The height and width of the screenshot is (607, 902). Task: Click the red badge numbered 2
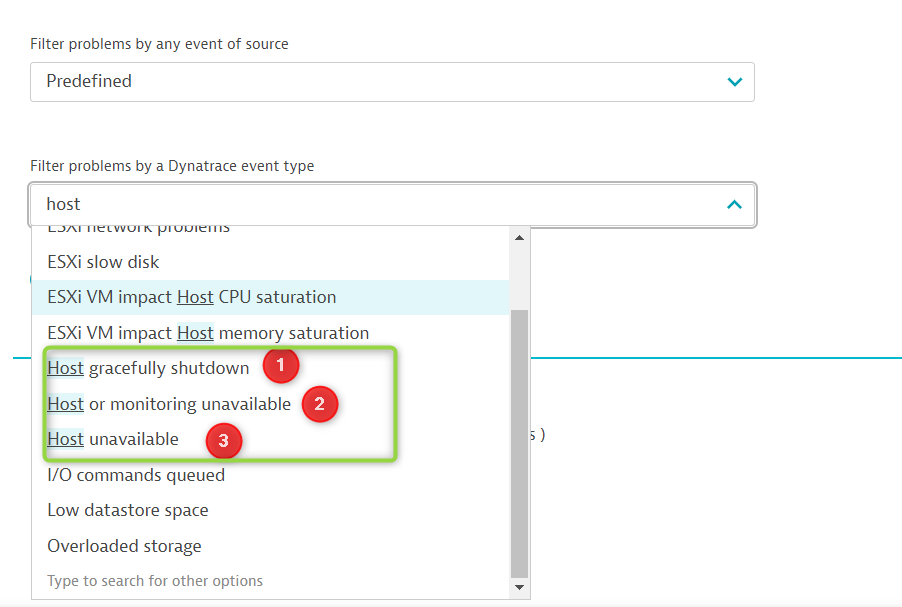point(320,404)
